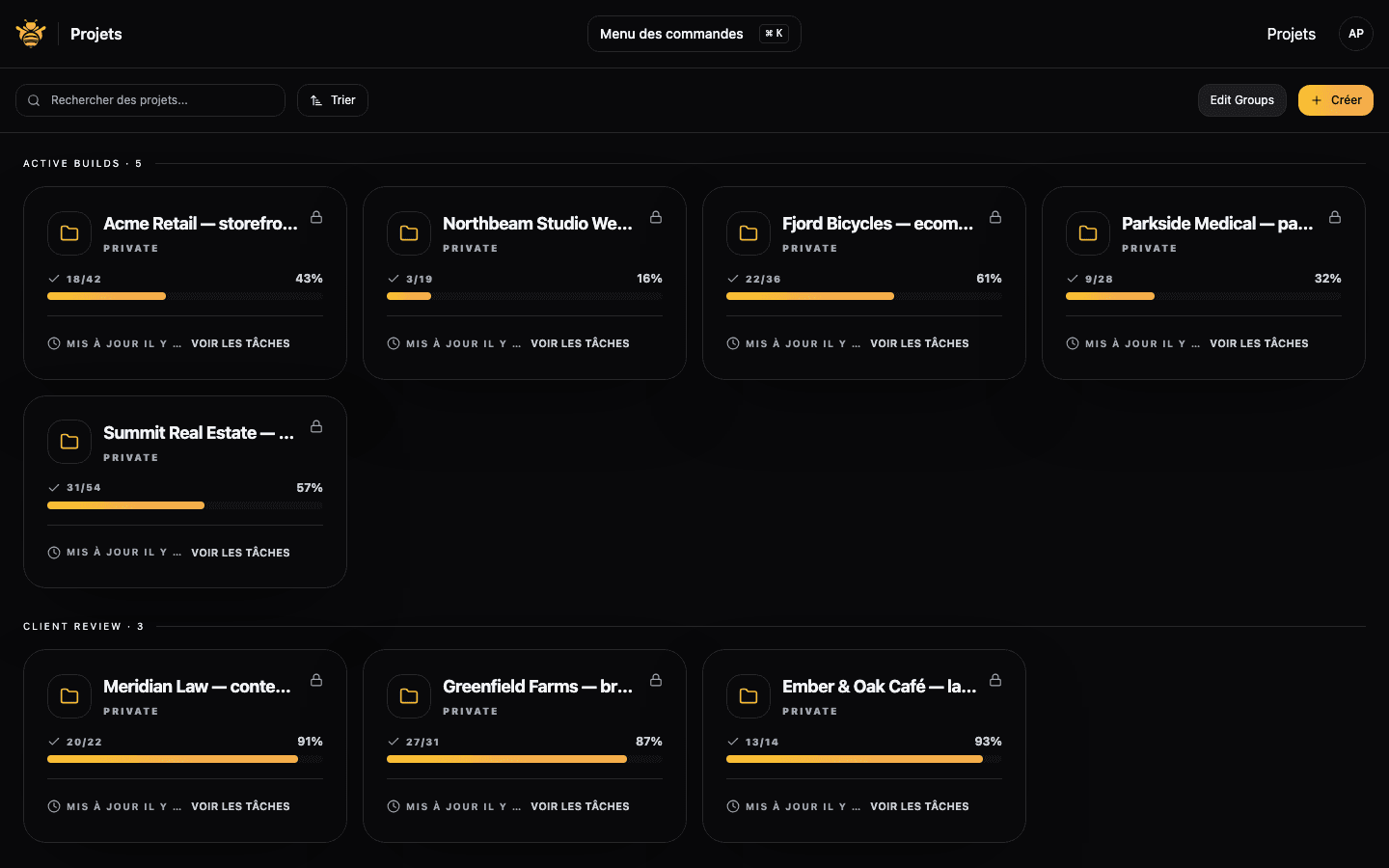Toggle the privacy lock on the Ember & Oak Café card

coord(995,680)
